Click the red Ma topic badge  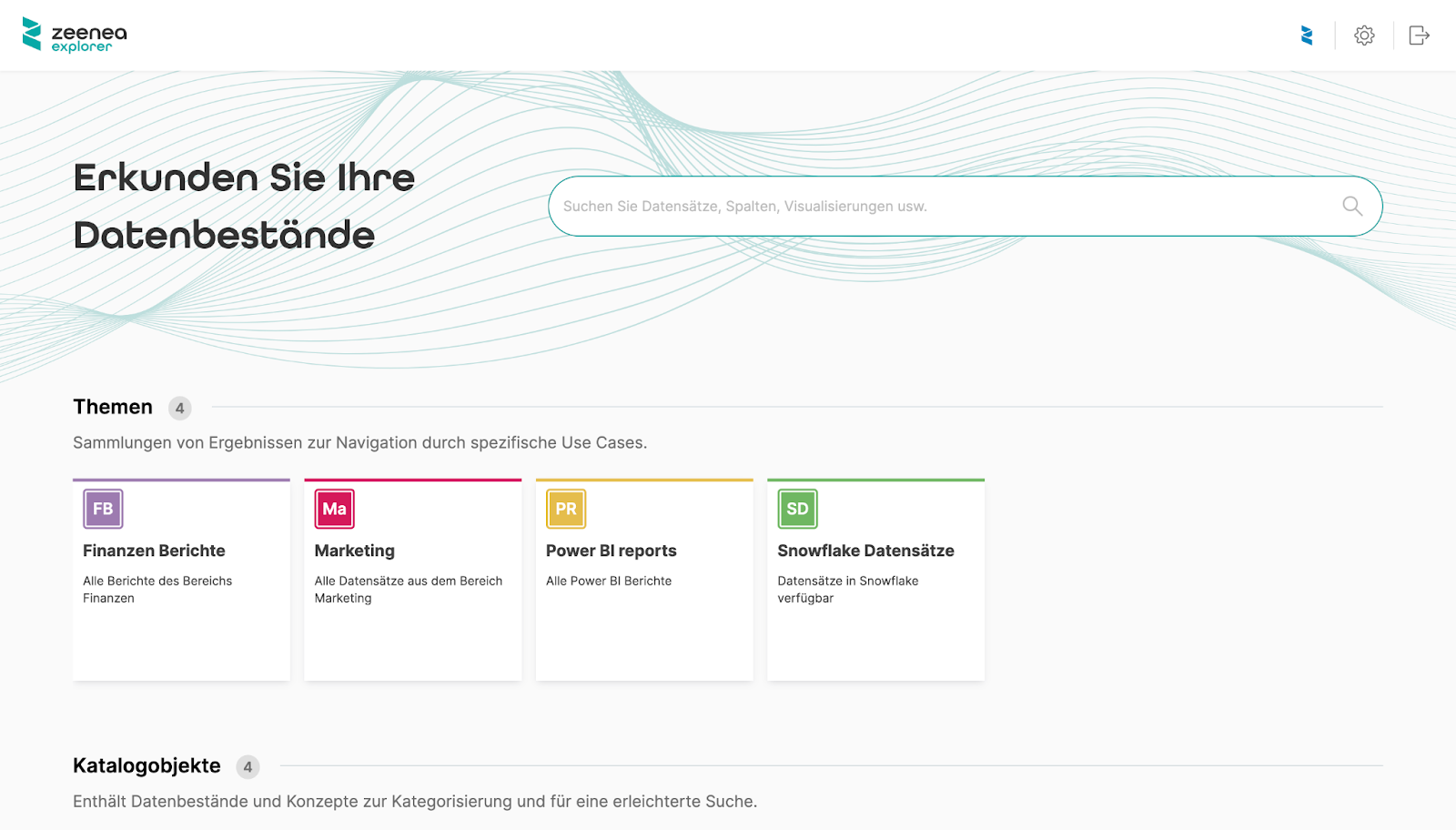coord(334,509)
